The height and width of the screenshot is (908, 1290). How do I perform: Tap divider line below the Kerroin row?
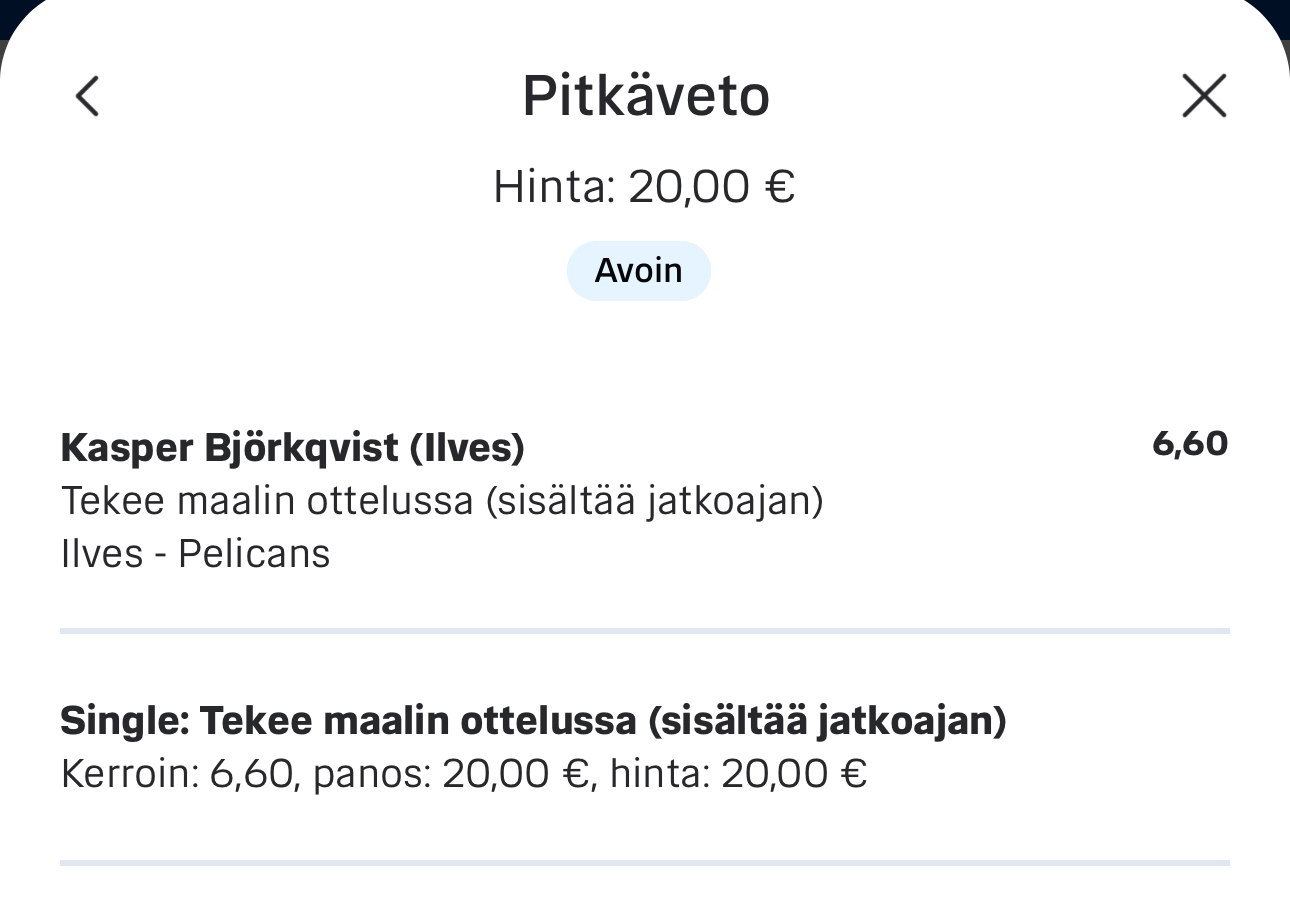pyautogui.click(x=644, y=862)
